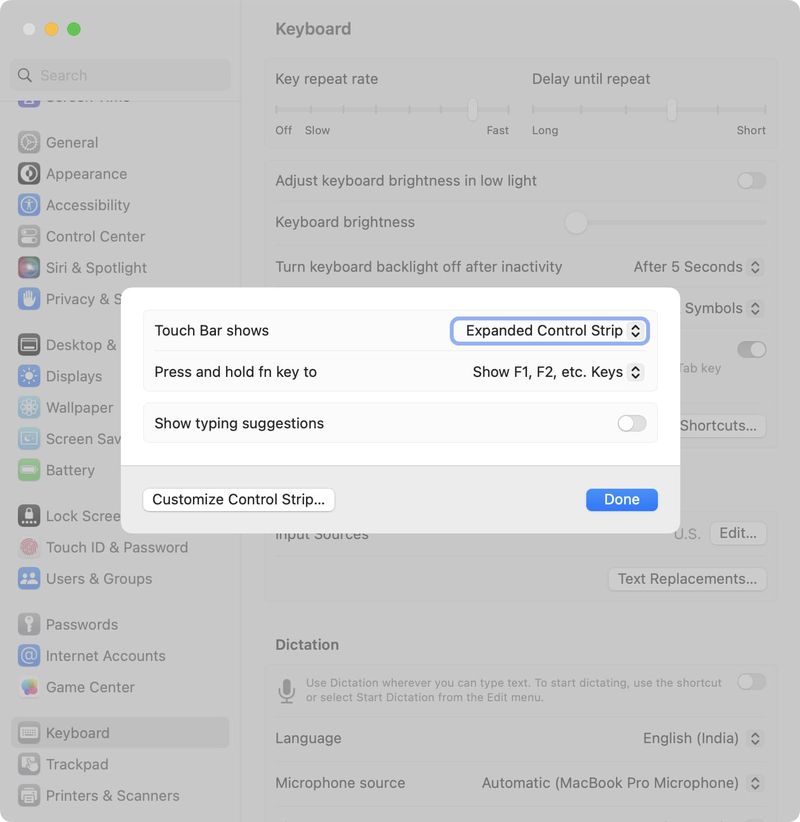Image resolution: width=800 pixels, height=822 pixels.
Task: Open Press and hold fn key dropdown
Action: tap(558, 372)
